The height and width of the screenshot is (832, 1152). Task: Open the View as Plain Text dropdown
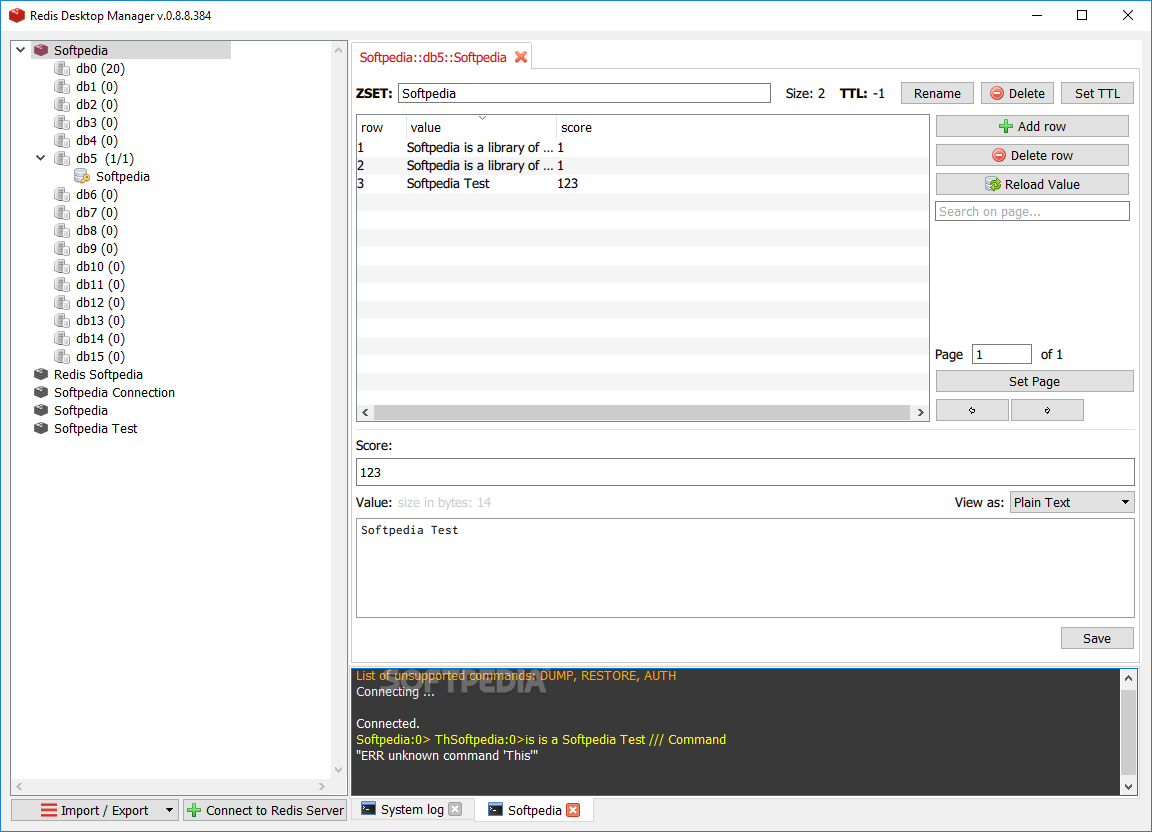pyautogui.click(x=1072, y=502)
